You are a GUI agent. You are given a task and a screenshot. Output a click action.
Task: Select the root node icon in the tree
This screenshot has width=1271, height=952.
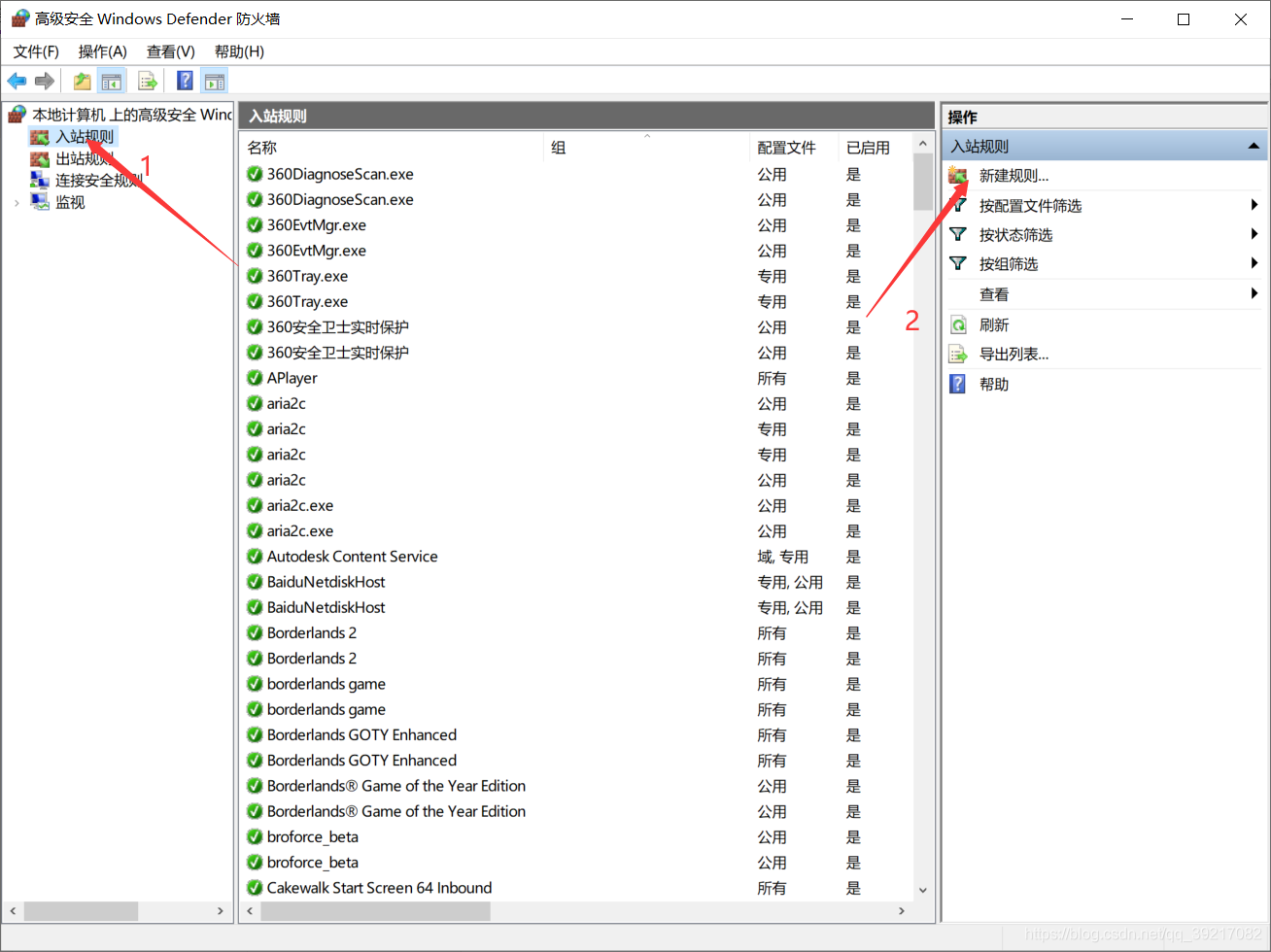point(17,115)
